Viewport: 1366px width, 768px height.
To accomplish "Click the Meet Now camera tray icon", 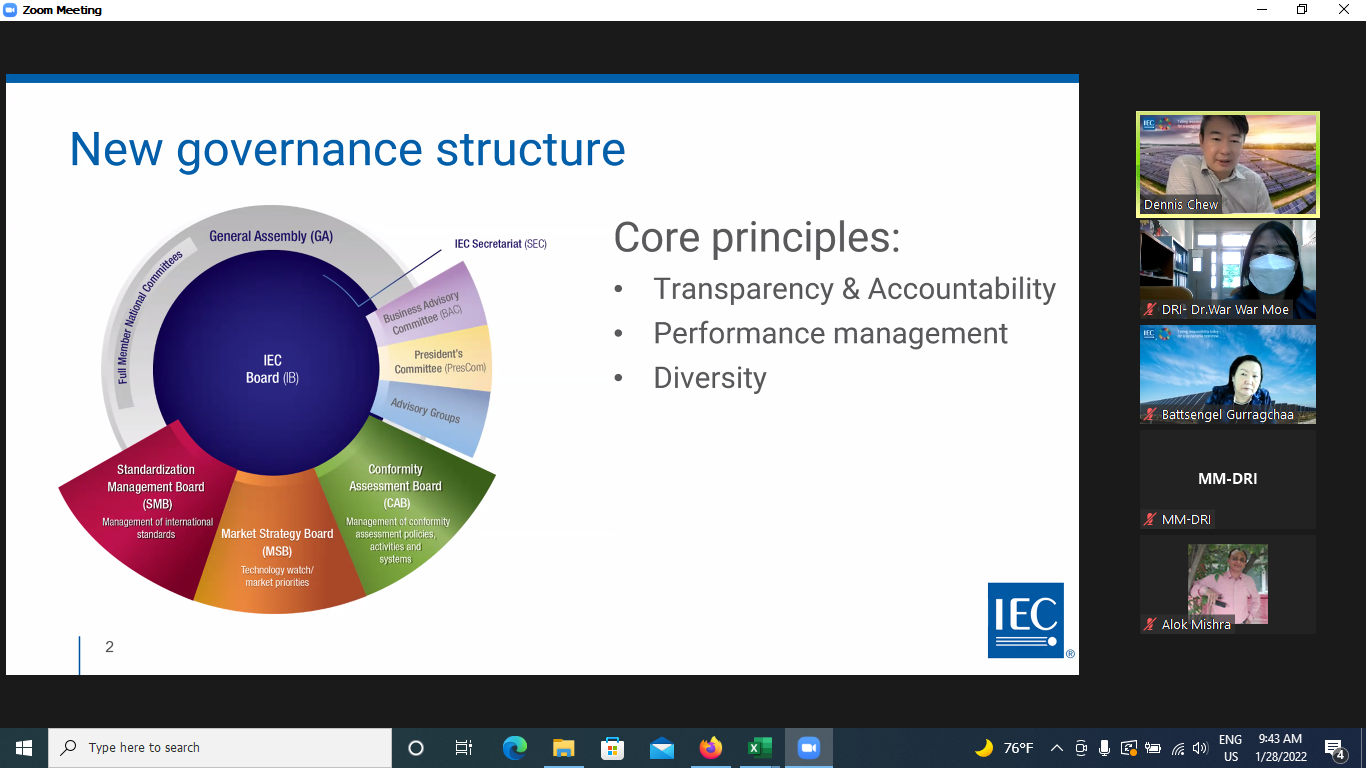I will pyautogui.click(x=1081, y=747).
